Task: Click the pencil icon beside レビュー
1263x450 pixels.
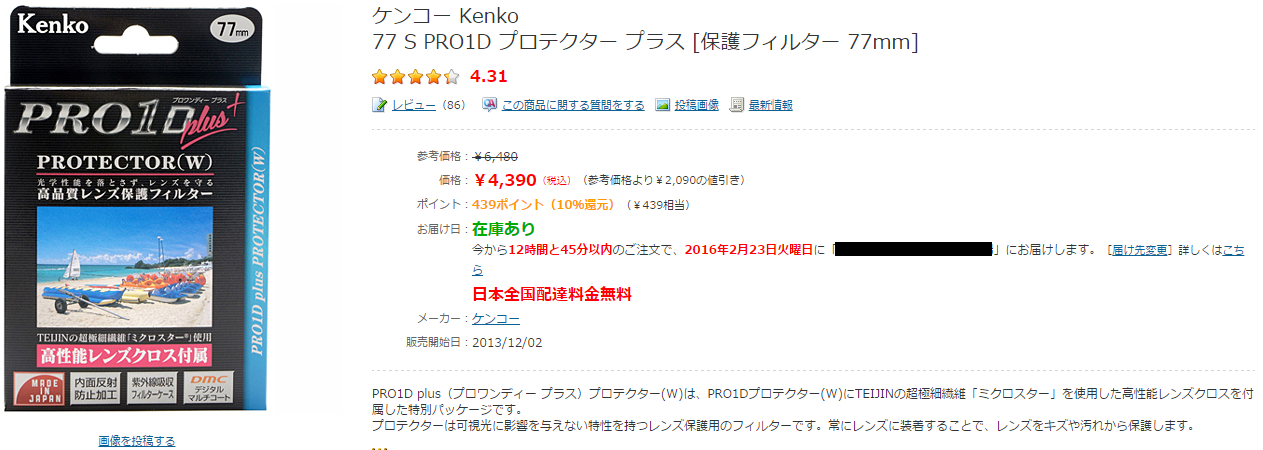Action: 379,105
